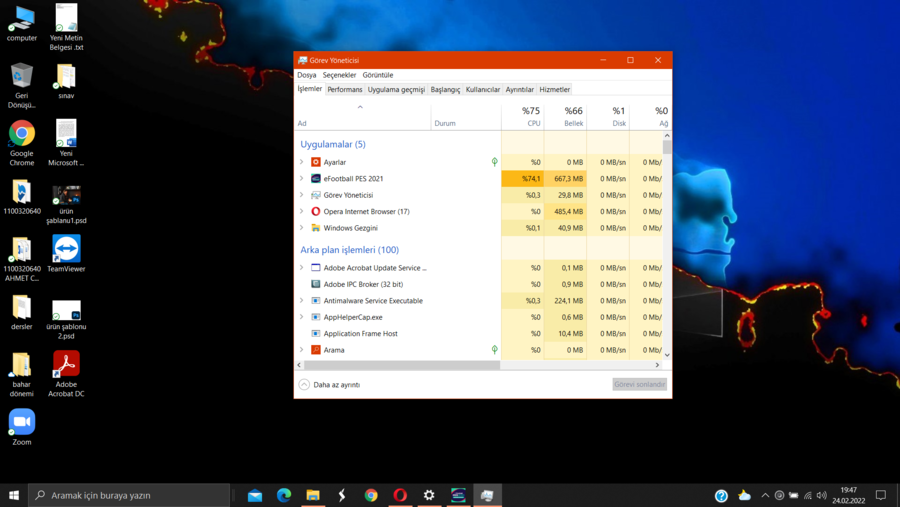This screenshot has height=507, width=900.
Task: Expand the eFootball PES 2021 process group
Action: pyautogui.click(x=301, y=179)
